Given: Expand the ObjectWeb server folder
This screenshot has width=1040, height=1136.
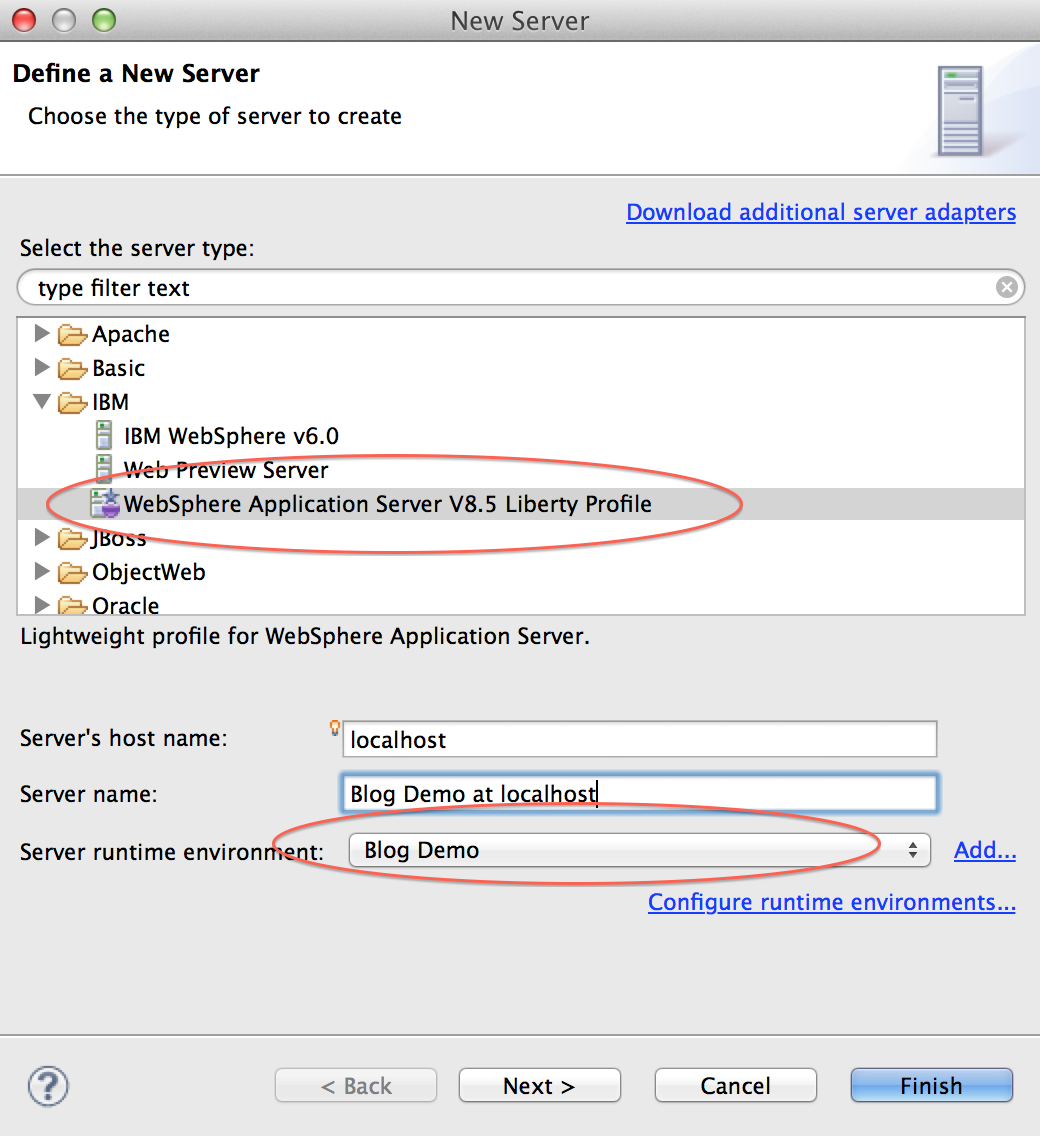Looking at the screenshot, I should tap(42, 572).
